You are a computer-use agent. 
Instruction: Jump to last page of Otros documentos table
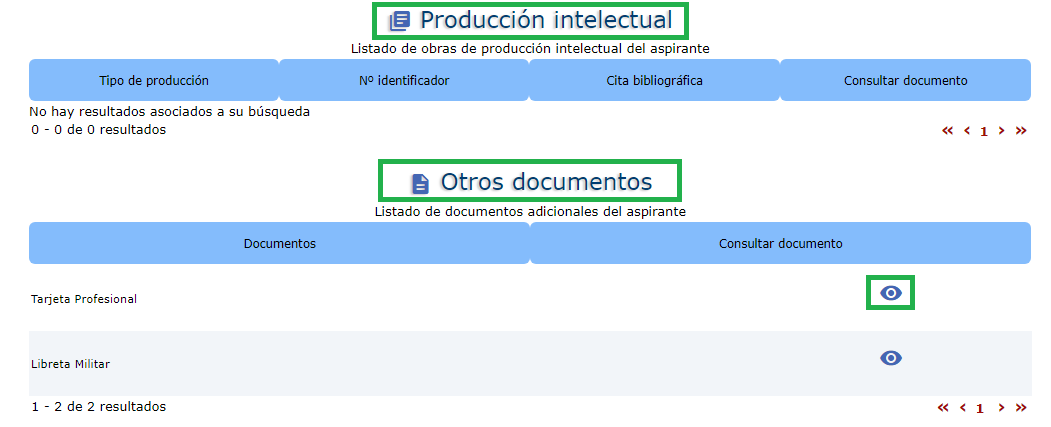(x=1021, y=407)
